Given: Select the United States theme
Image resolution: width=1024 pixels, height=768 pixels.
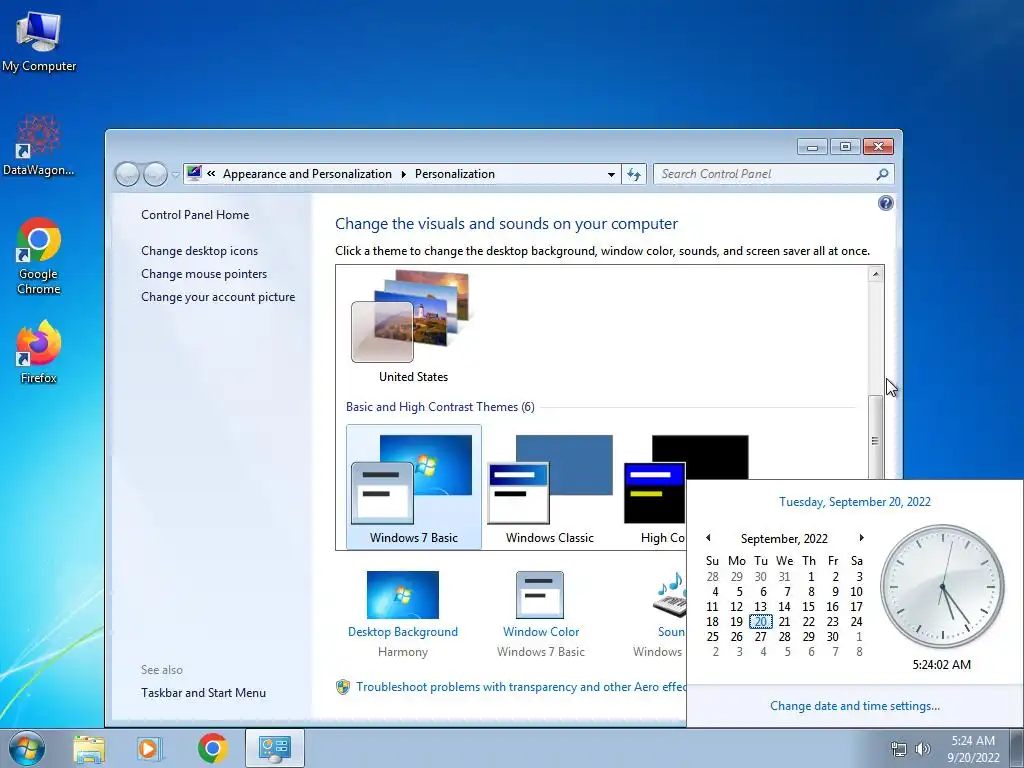Looking at the screenshot, I should point(413,325).
